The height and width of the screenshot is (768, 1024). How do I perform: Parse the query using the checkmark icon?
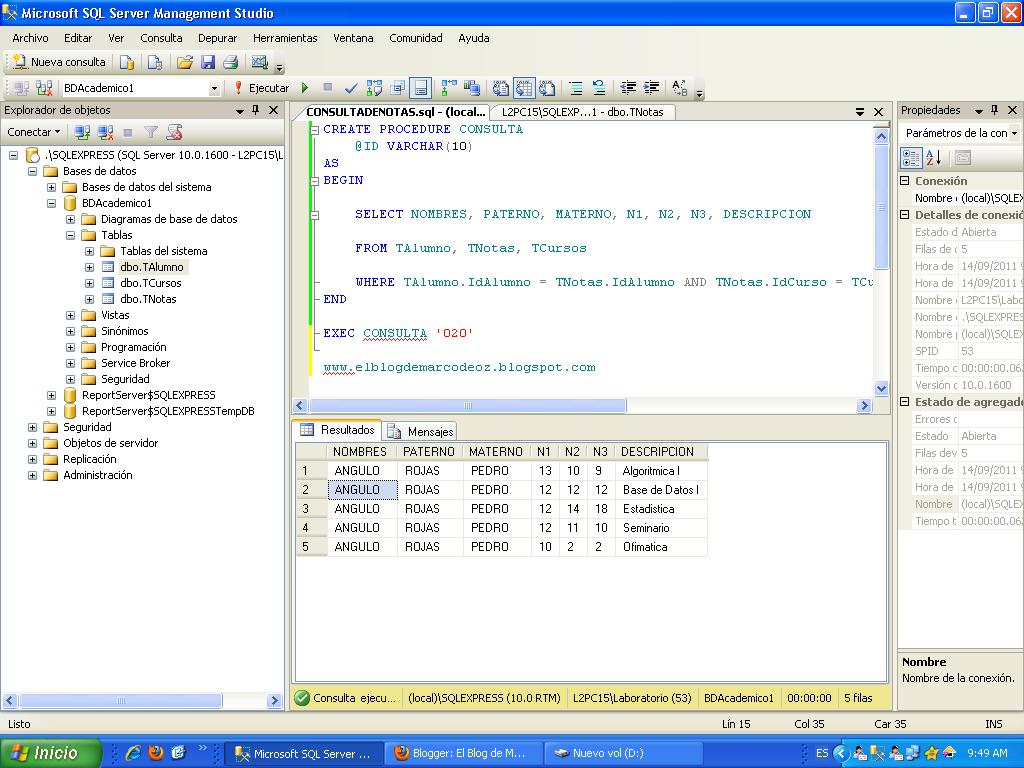pyautogui.click(x=350, y=88)
